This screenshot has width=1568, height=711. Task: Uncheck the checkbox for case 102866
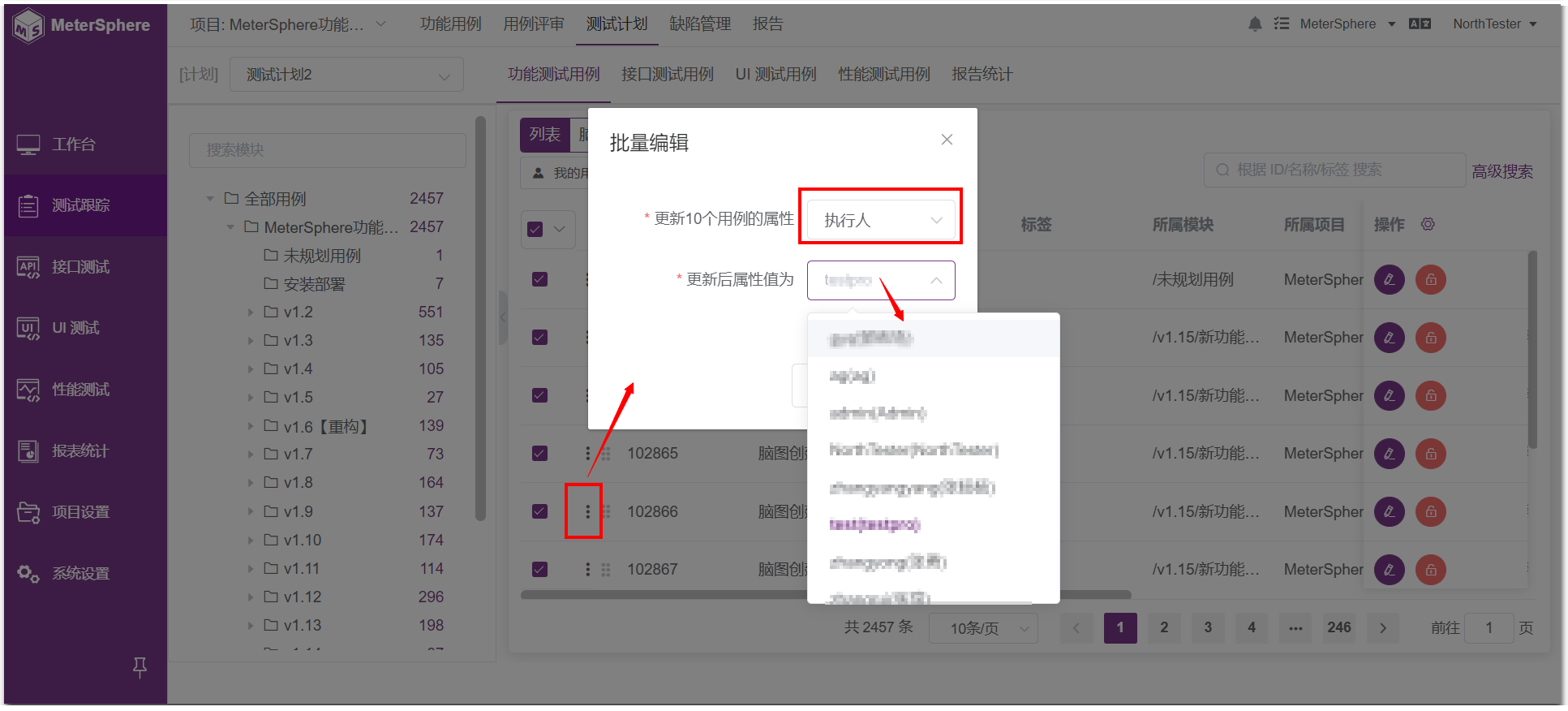(x=539, y=511)
